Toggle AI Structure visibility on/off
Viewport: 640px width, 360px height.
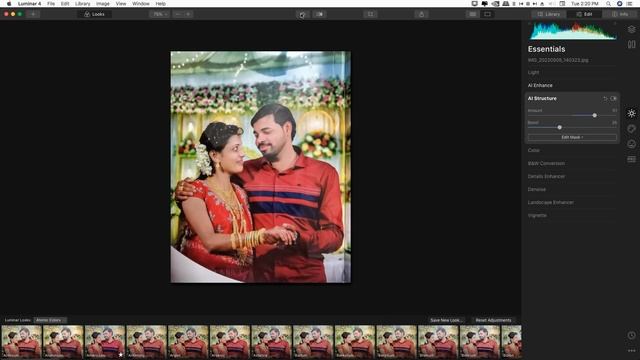613,98
